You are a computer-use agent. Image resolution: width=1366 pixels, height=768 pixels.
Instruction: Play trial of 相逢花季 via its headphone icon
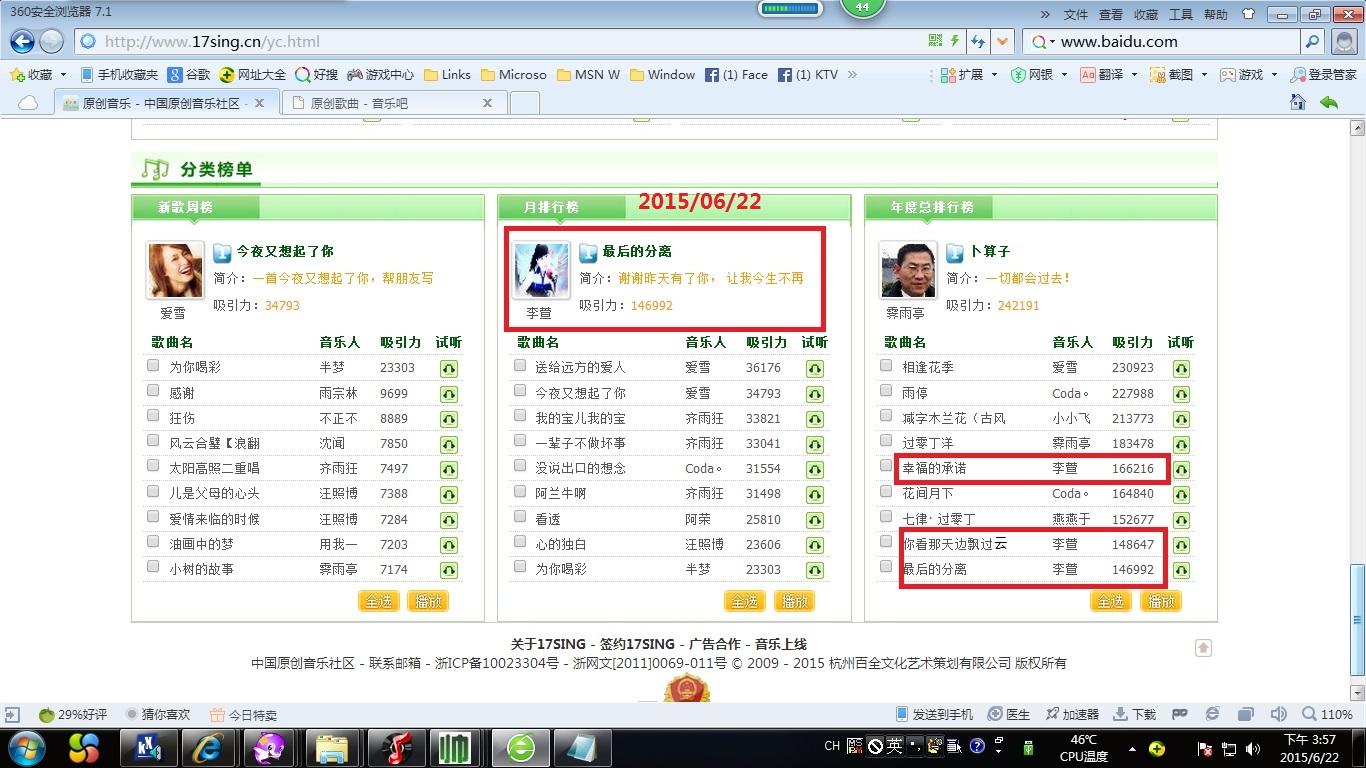tap(1180, 368)
